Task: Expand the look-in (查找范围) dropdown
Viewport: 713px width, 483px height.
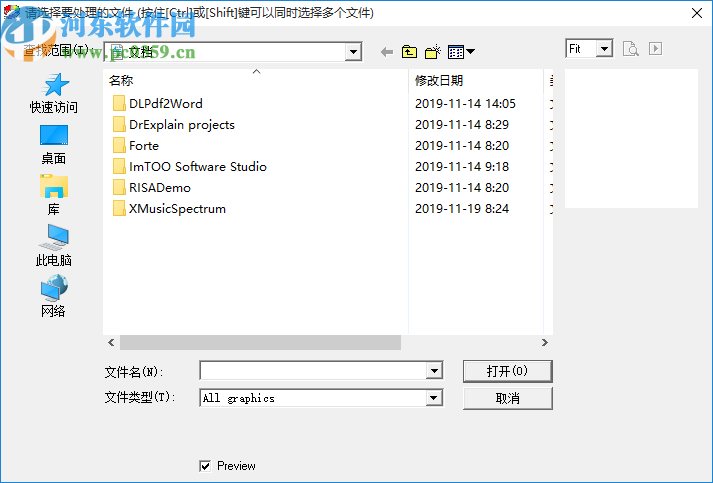Action: coord(353,52)
